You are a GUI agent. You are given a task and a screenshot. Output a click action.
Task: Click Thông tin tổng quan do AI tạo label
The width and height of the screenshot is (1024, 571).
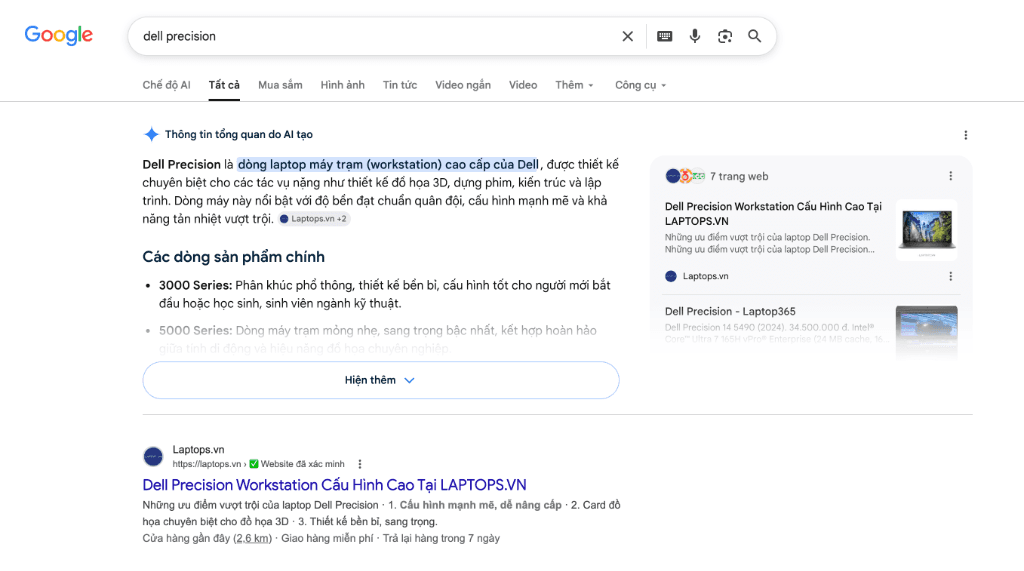coord(238,135)
